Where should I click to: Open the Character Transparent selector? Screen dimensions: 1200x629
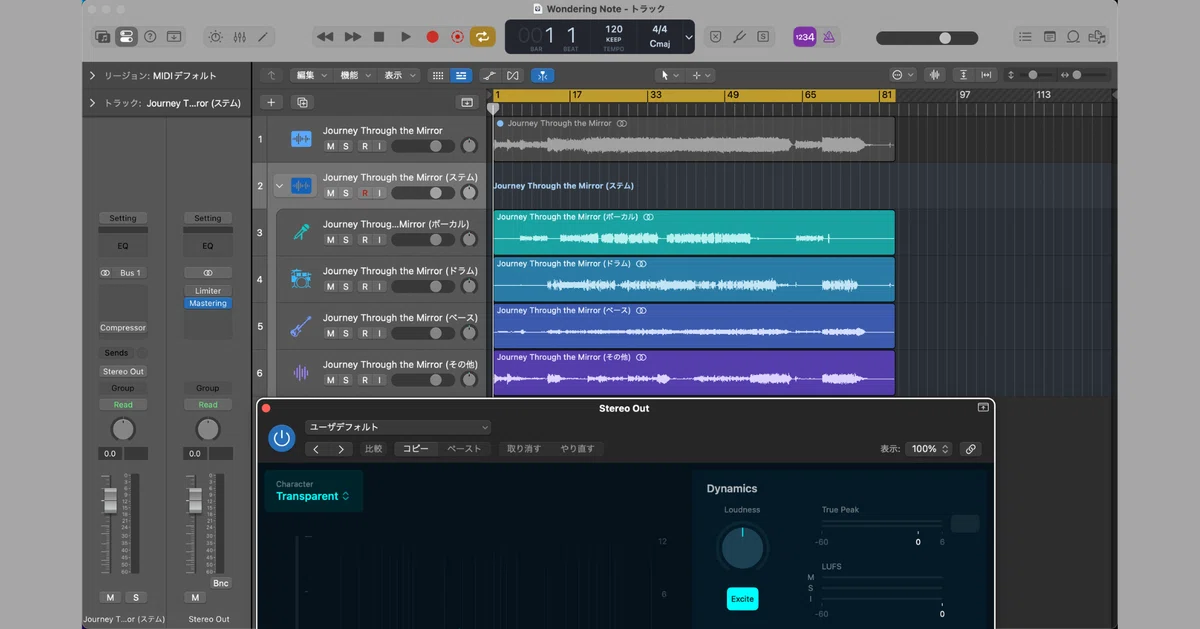tap(313, 491)
